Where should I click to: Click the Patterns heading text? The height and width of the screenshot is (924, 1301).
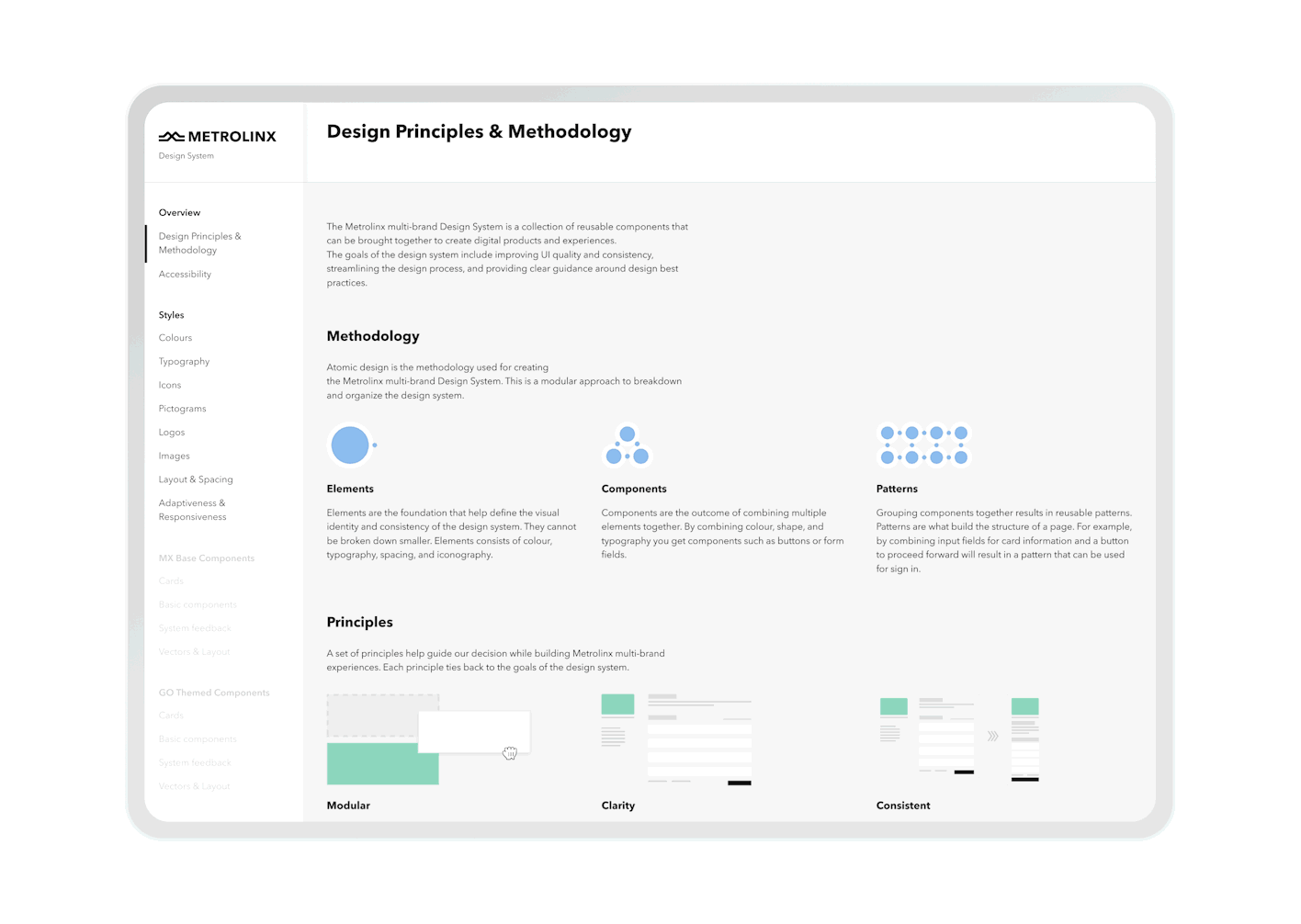pos(897,490)
